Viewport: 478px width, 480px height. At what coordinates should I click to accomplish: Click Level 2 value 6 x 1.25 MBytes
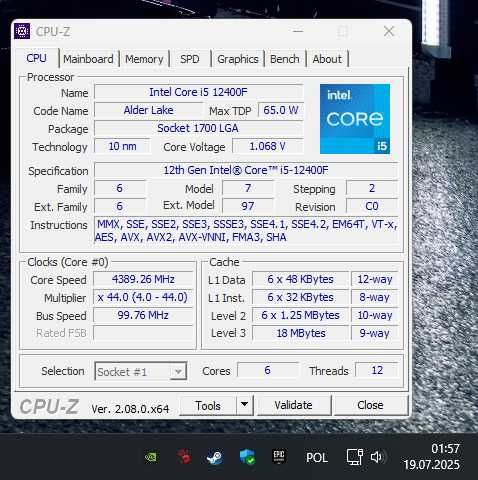click(x=300, y=315)
